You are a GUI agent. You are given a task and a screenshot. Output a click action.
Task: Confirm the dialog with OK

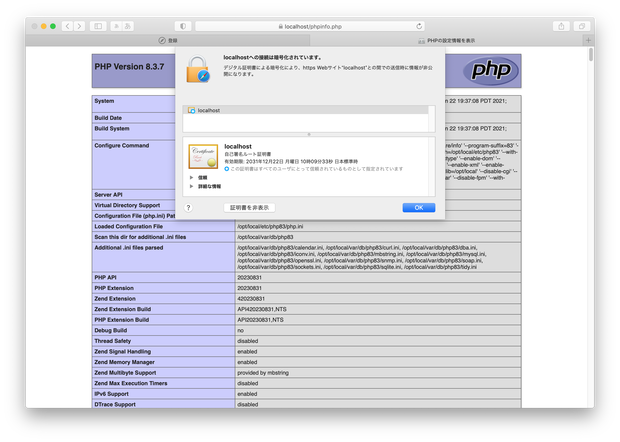[419, 208]
